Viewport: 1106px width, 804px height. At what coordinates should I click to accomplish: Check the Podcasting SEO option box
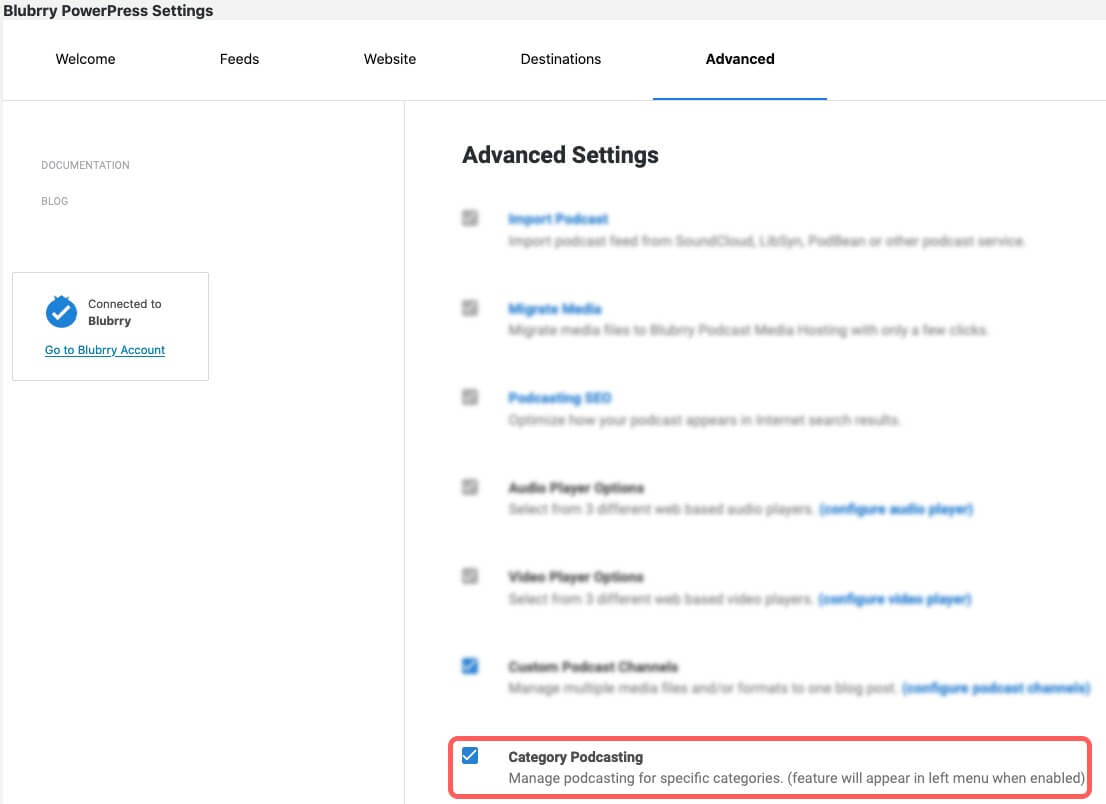470,397
